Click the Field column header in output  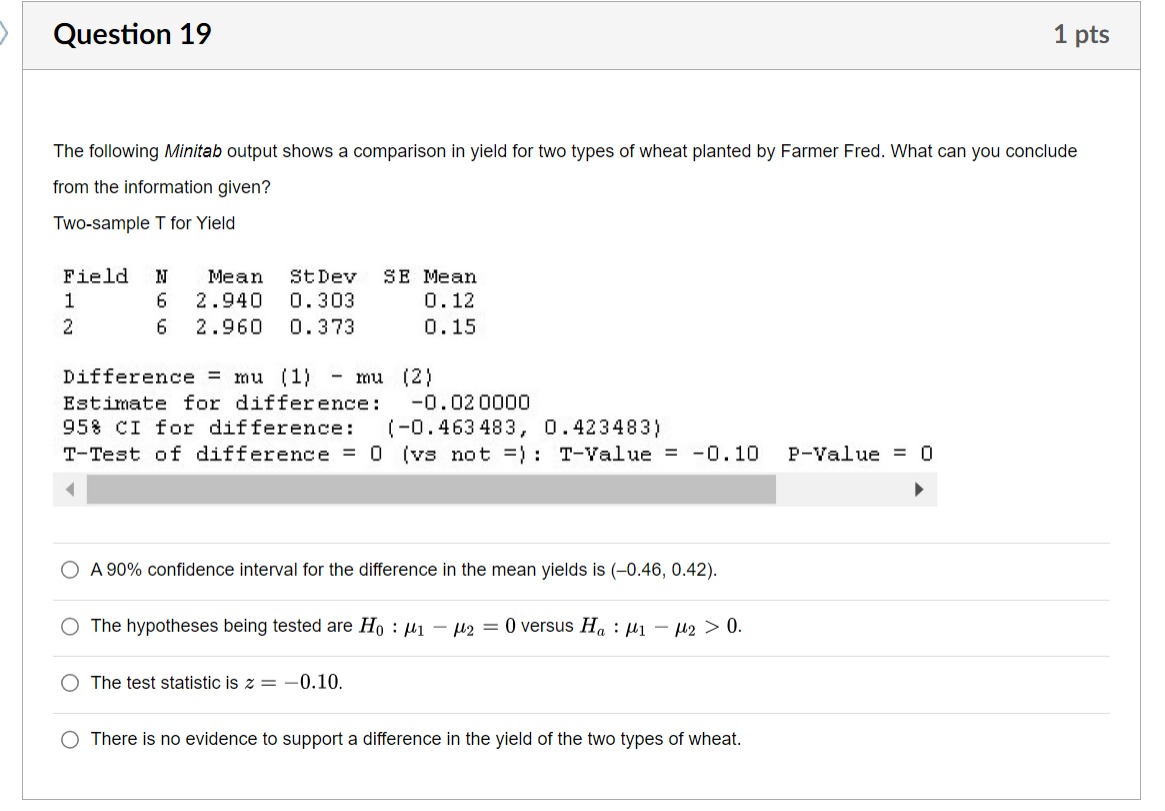point(95,276)
